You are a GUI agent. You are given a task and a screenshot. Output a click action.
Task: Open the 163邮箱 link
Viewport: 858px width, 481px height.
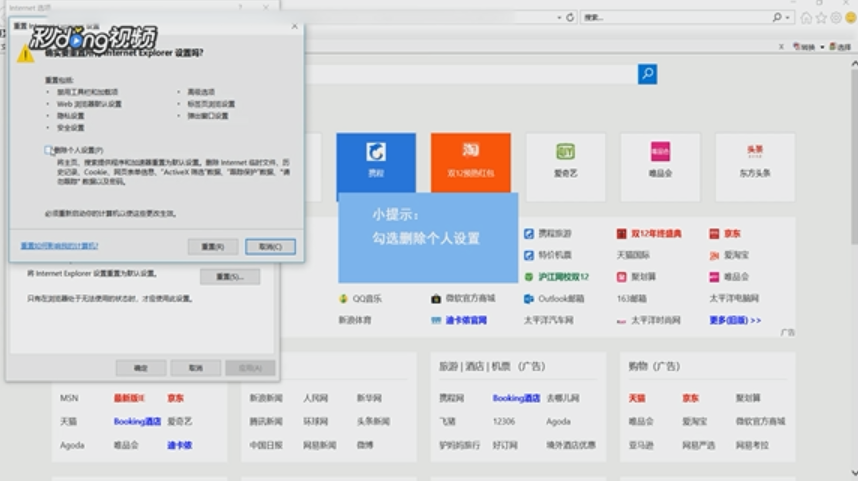tap(631, 299)
